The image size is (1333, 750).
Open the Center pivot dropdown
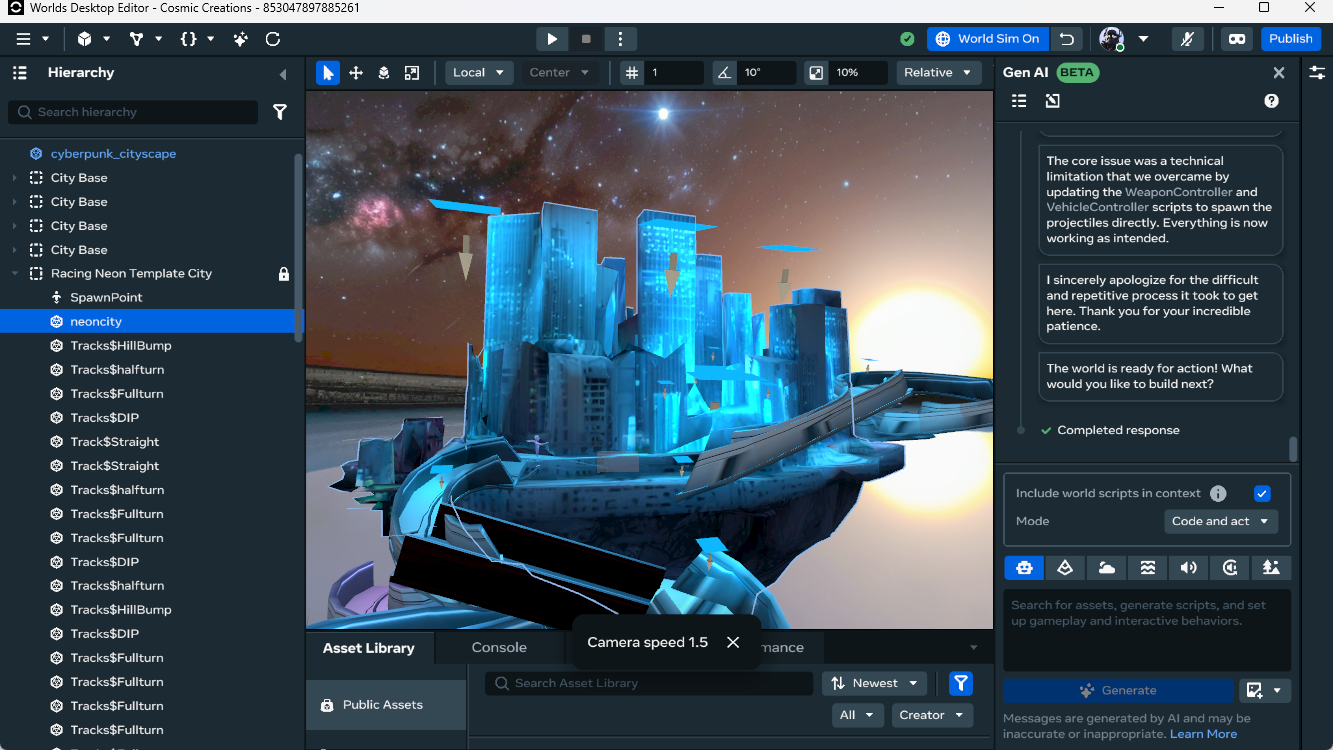(560, 73)
